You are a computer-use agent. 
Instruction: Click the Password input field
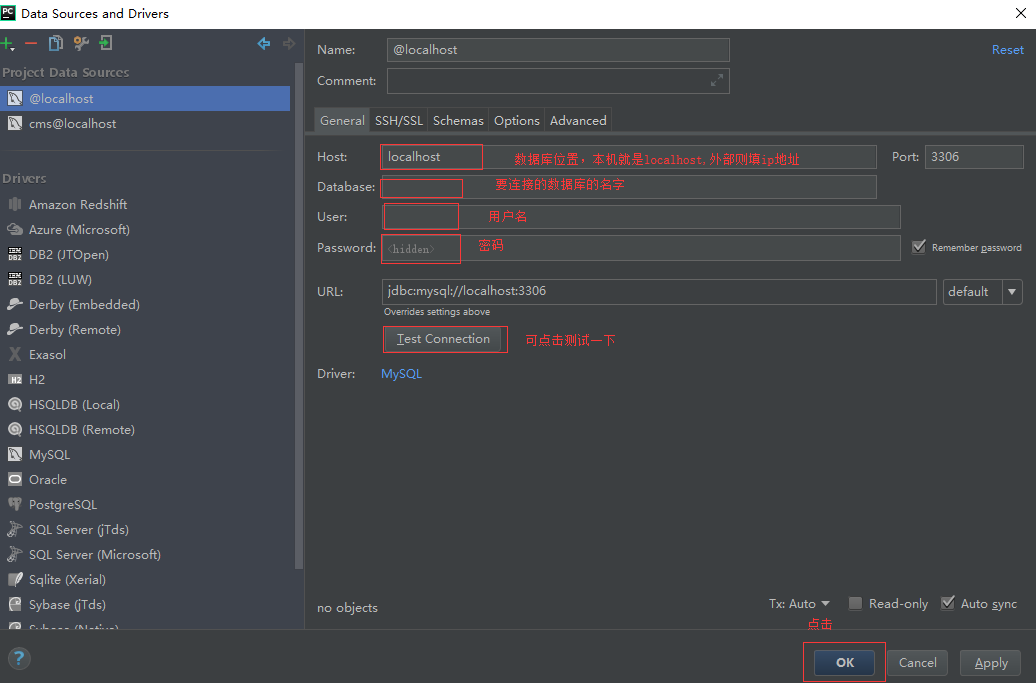tap(641, 248)
